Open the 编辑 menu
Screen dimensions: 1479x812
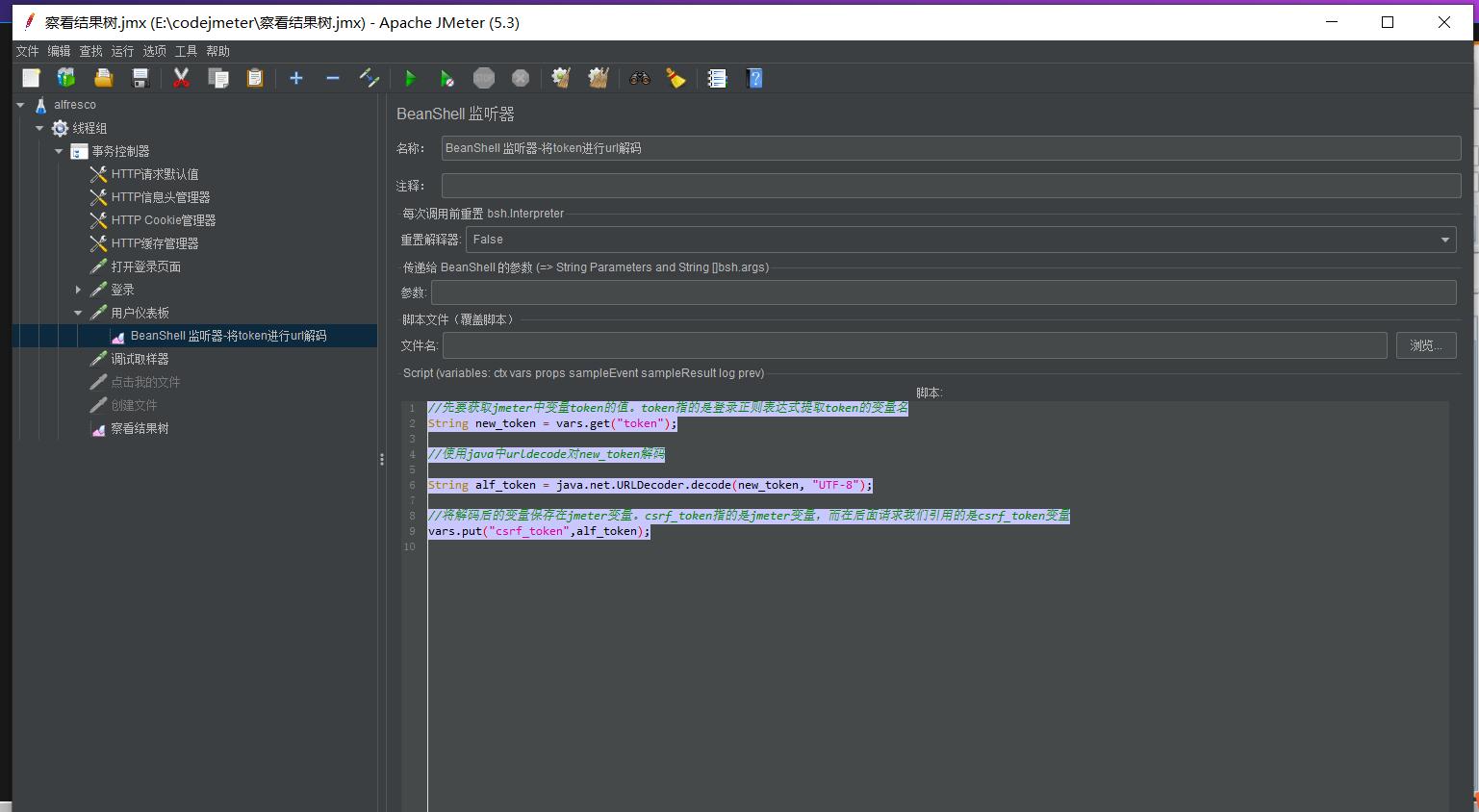(x=60, y=51)
